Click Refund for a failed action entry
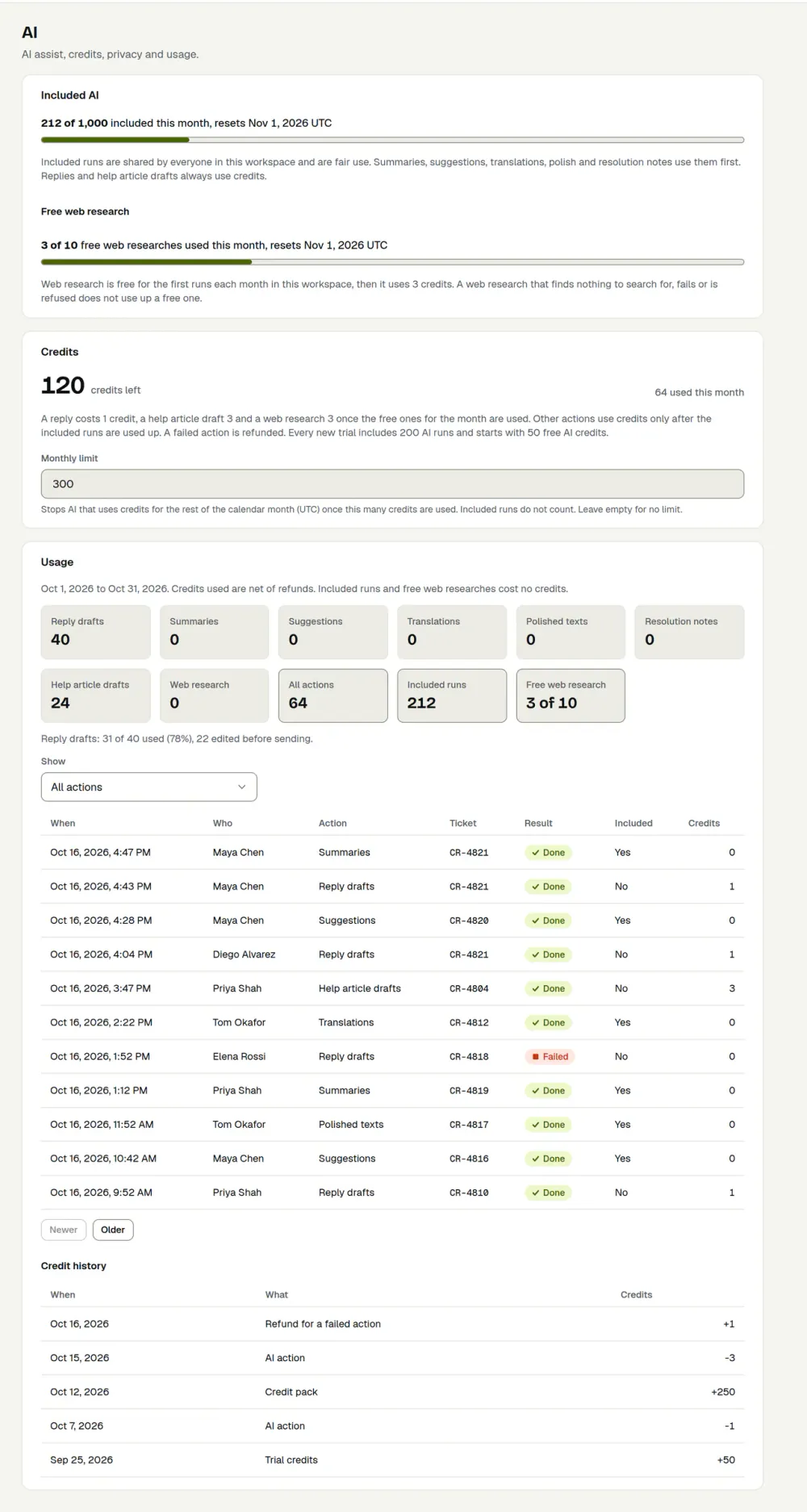Image resolution: width=807 pixels, height=1512 pixels. click(323, 1324)
